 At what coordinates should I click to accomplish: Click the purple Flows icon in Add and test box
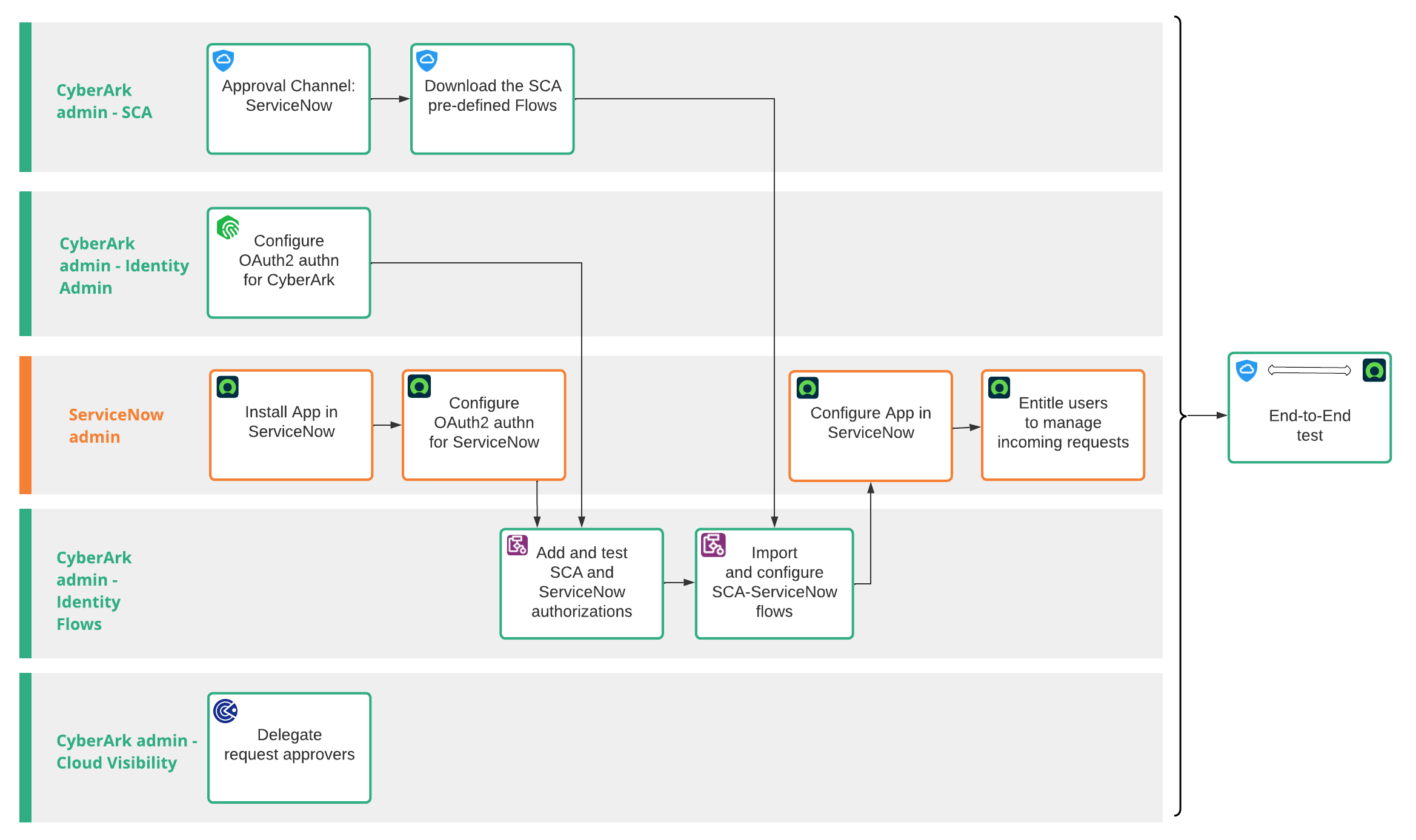pyautogui.click(x=517, y=545)
